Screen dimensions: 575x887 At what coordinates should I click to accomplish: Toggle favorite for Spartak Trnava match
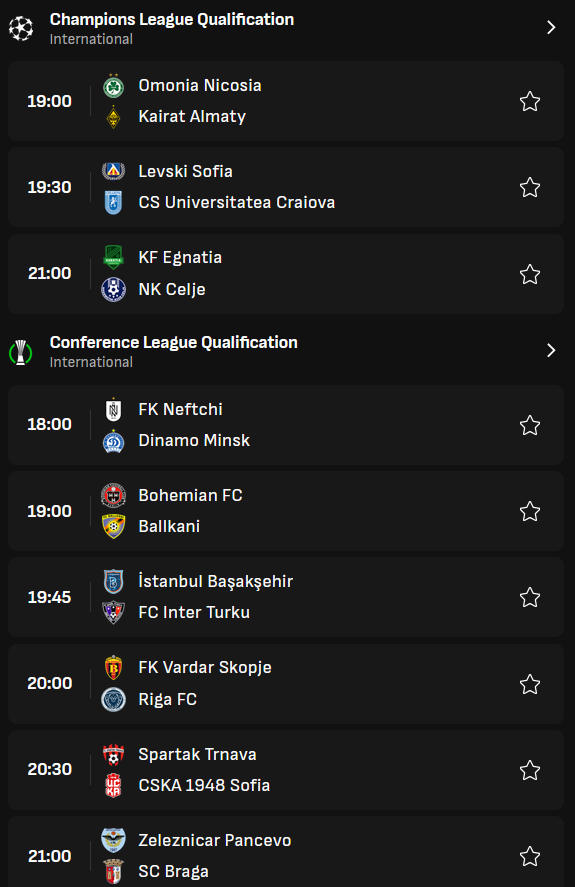tap(530, 770)
